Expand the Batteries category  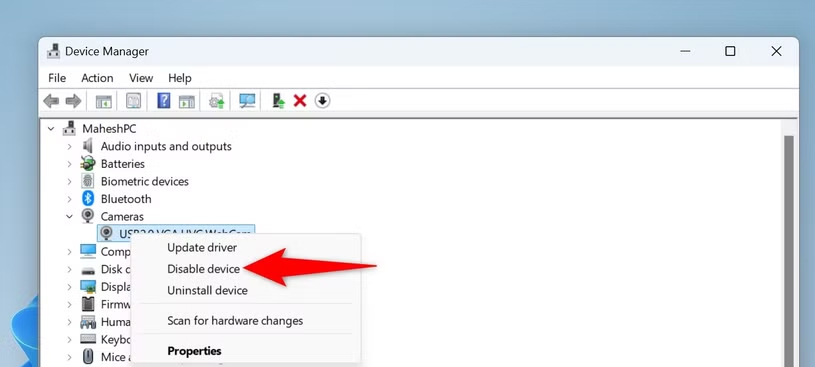click(69, 164)
